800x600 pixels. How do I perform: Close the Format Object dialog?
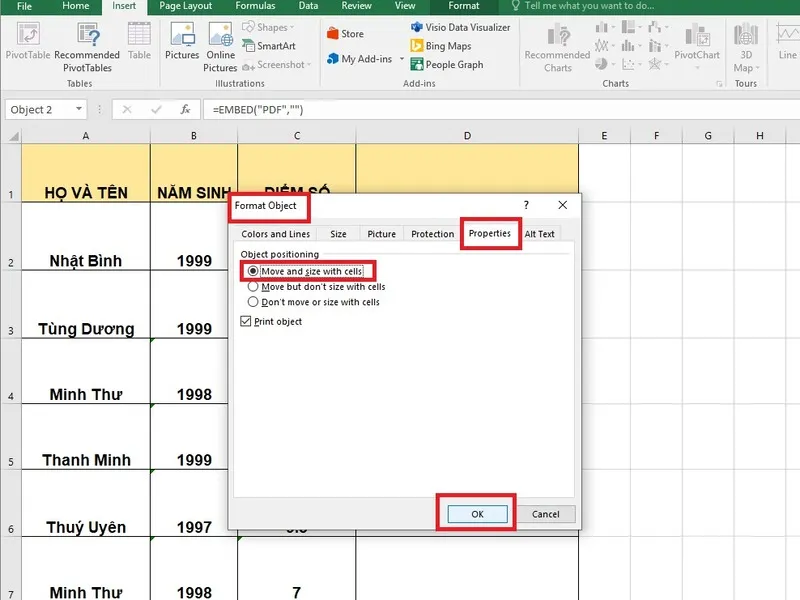pyautogui.click(x=562, y=205)
